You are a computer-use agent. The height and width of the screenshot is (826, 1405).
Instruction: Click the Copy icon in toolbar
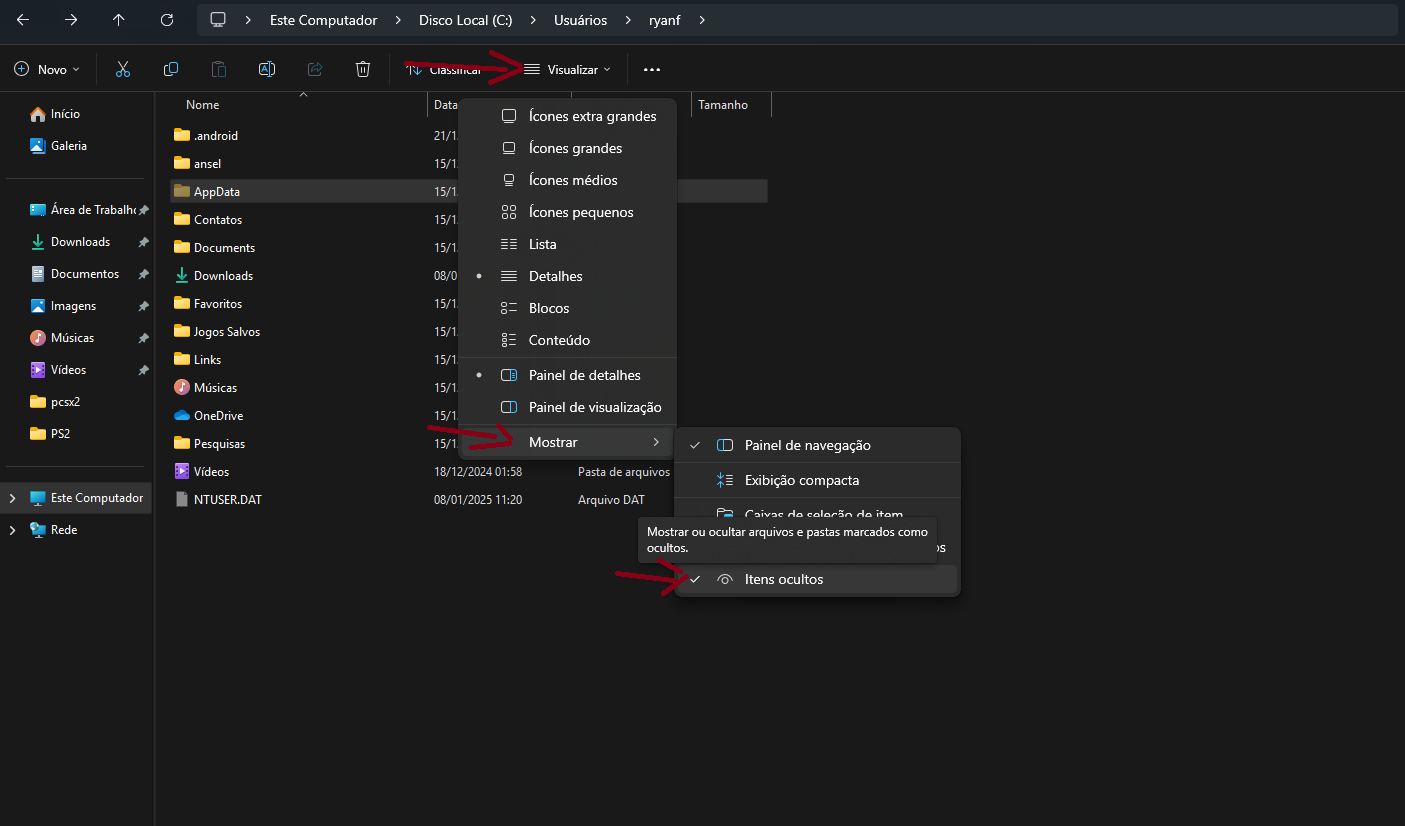coord(171,69)
